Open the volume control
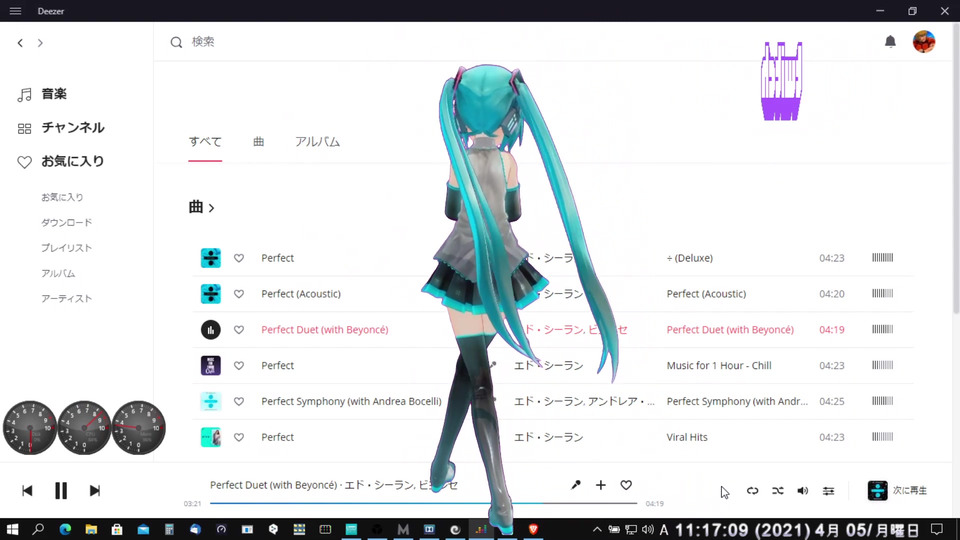The width and height of the screenshot is (960, 540). (x=803, y=490)
